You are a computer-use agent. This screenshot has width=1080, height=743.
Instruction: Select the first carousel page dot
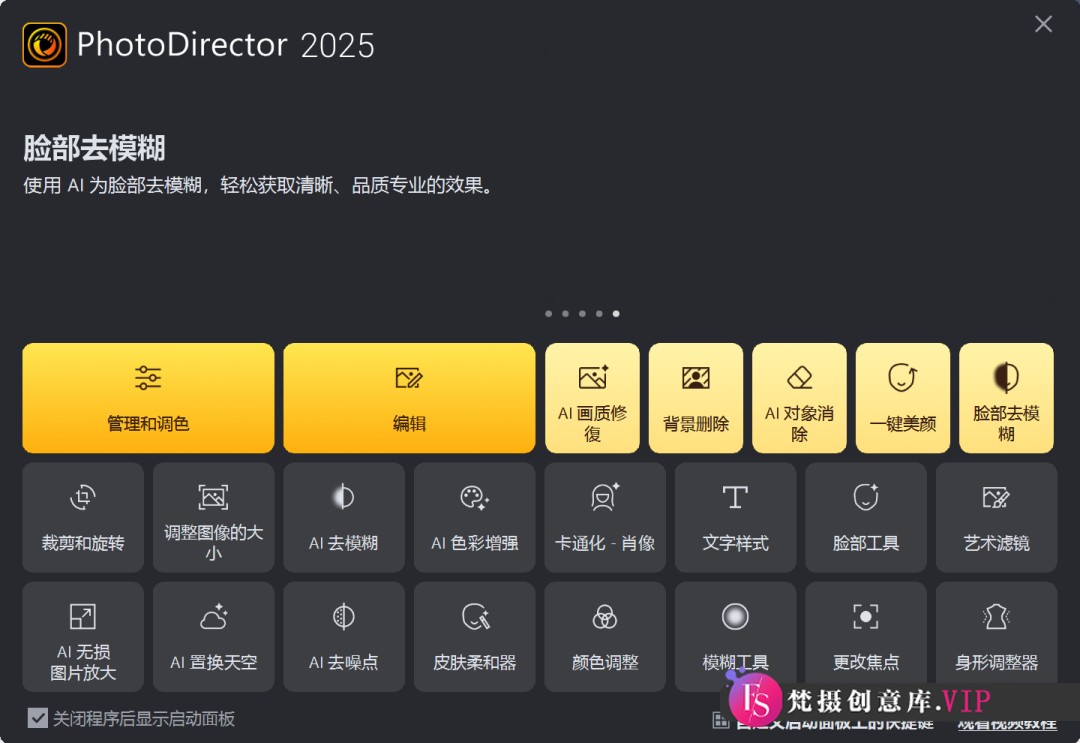pyautogui.click(x=548, y=313)
